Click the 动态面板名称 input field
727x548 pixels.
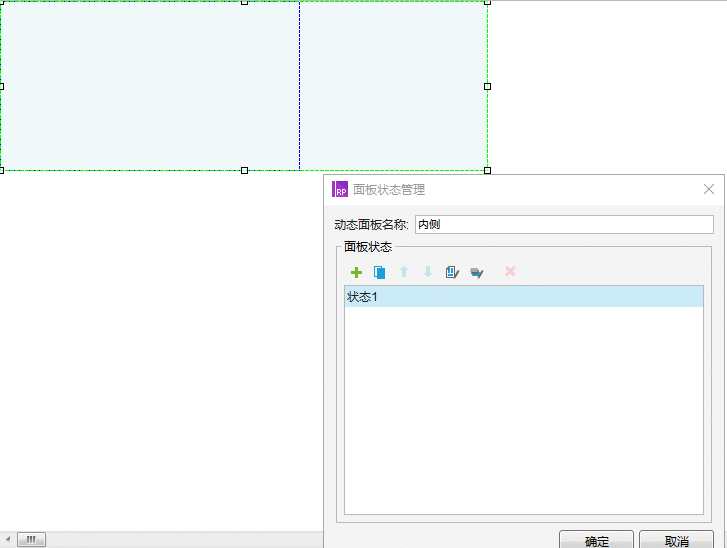pos(564,224)
